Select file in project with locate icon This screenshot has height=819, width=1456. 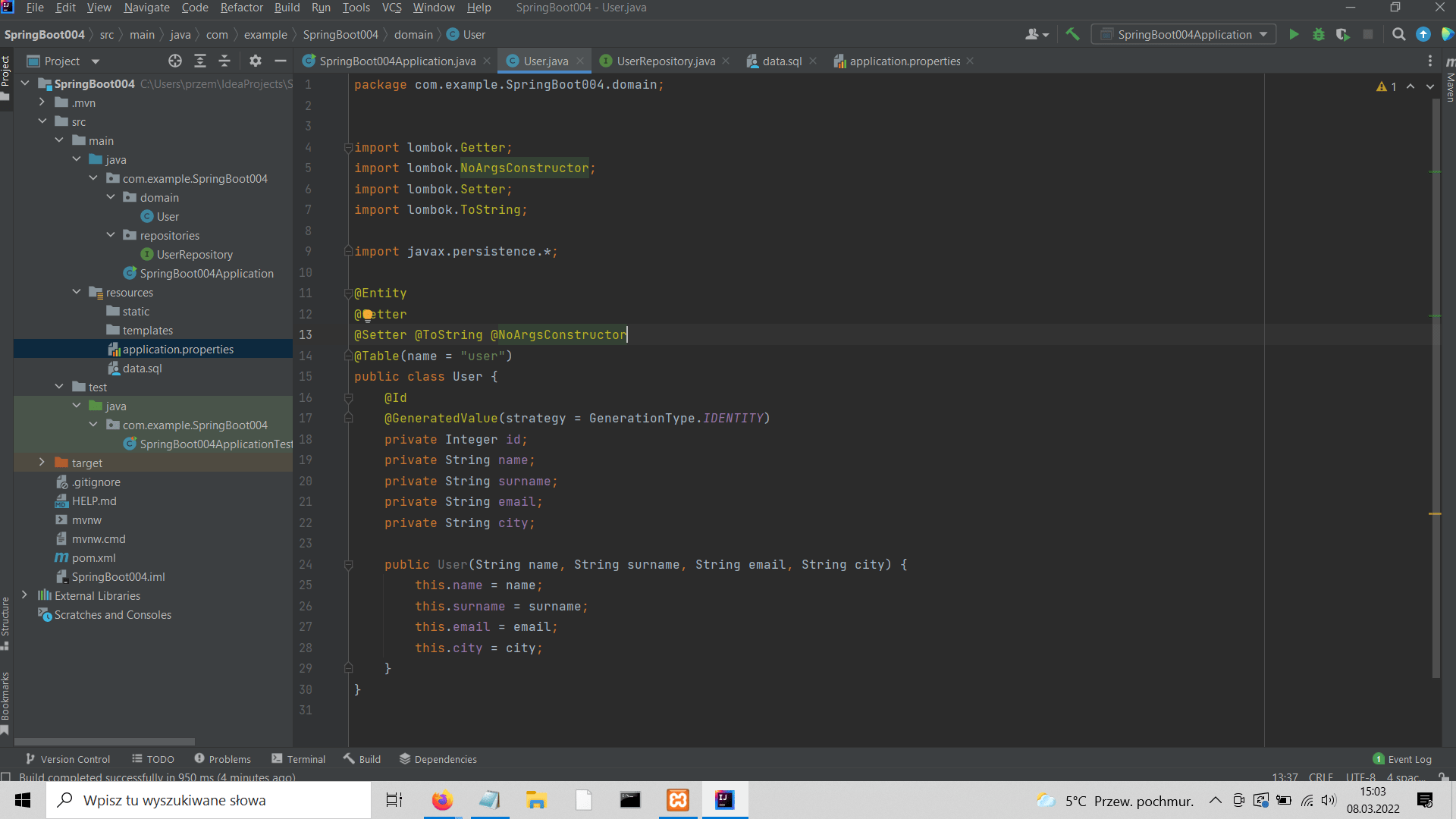[174, 61]
